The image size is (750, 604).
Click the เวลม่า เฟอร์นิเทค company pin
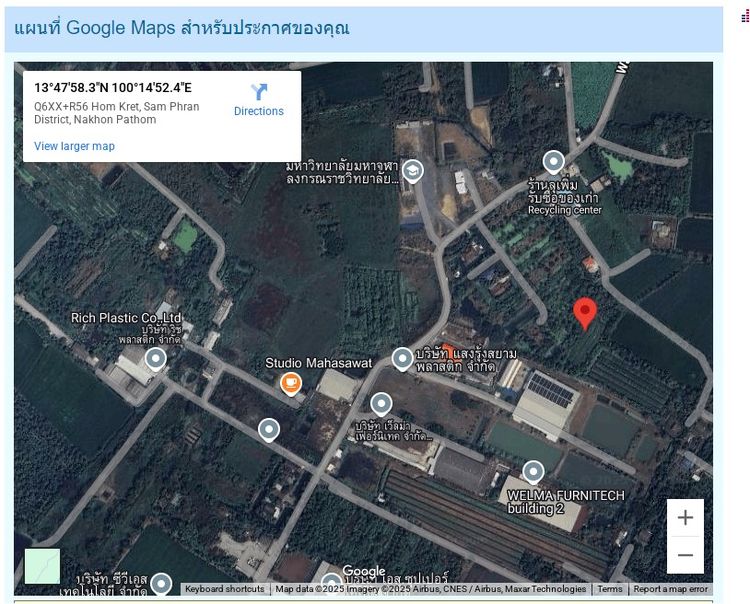(381, 405)
